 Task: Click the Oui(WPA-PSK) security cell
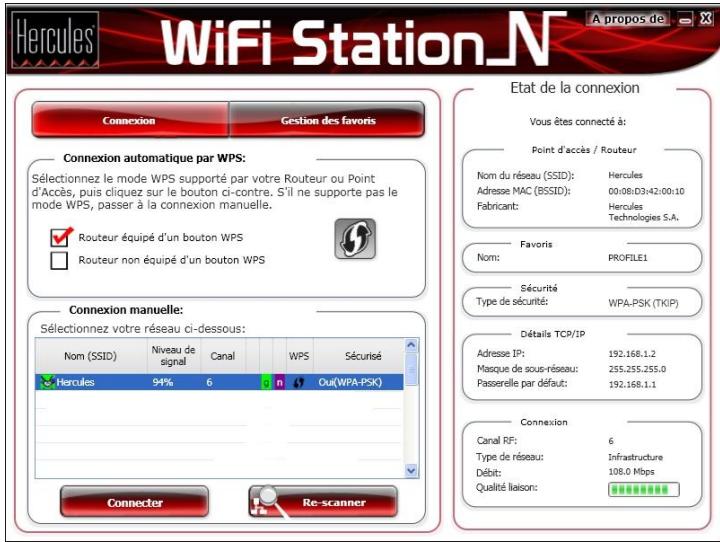click(x=350, y=382)
